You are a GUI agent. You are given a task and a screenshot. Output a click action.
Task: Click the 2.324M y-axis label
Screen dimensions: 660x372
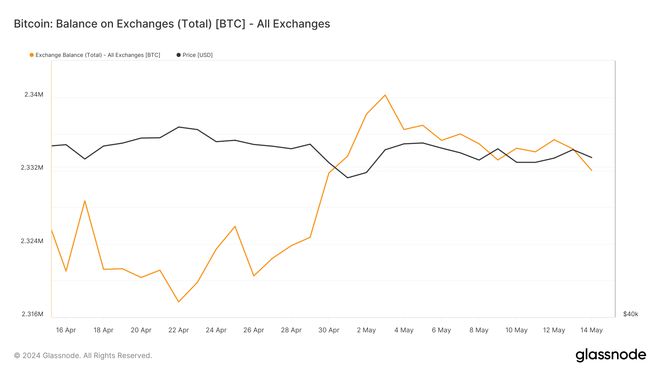click(x=32, y=241)
